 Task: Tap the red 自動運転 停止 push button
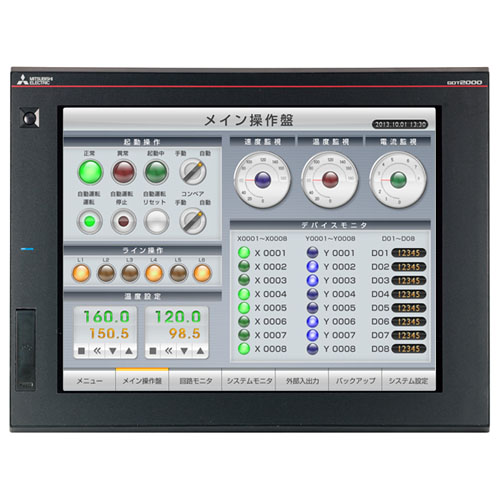point(123,221)
